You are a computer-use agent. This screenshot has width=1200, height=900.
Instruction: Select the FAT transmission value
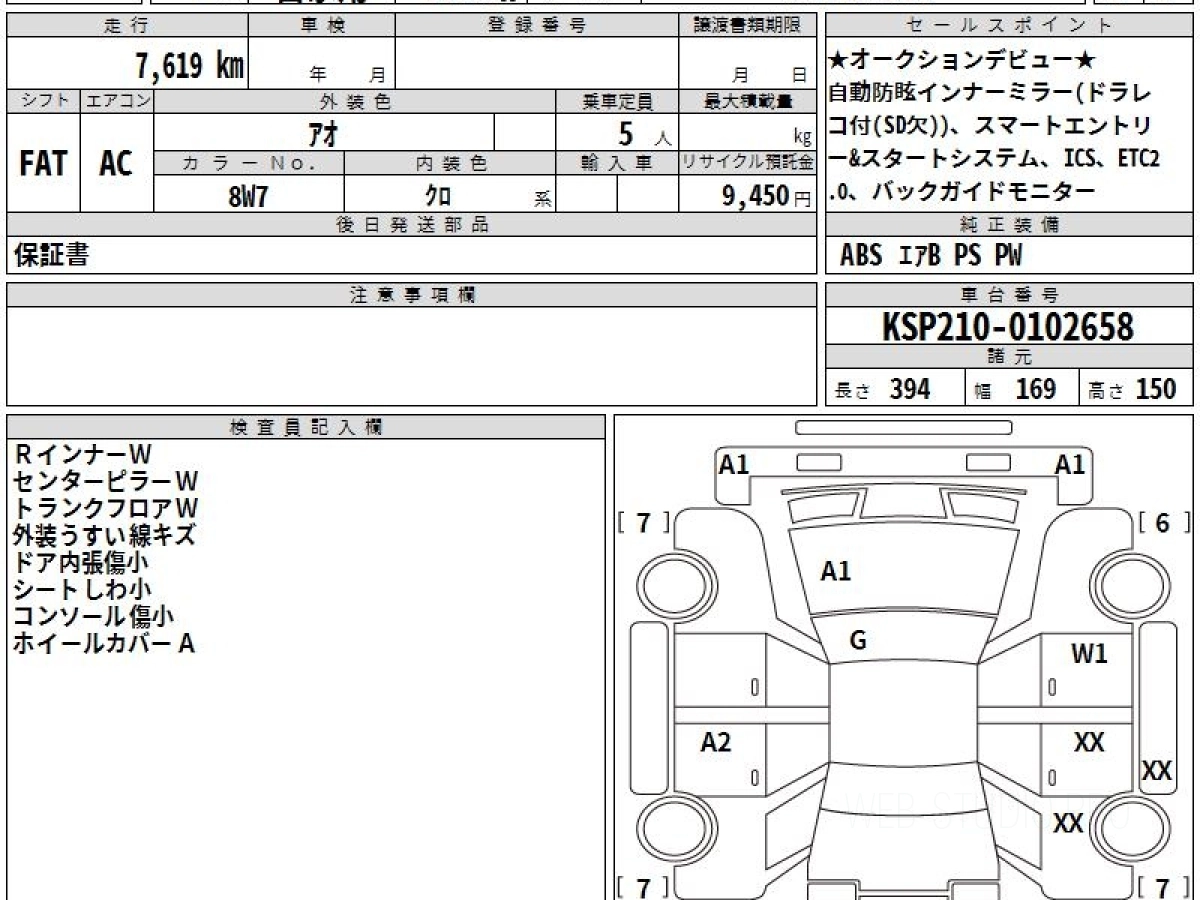click(x=43, y=163)
